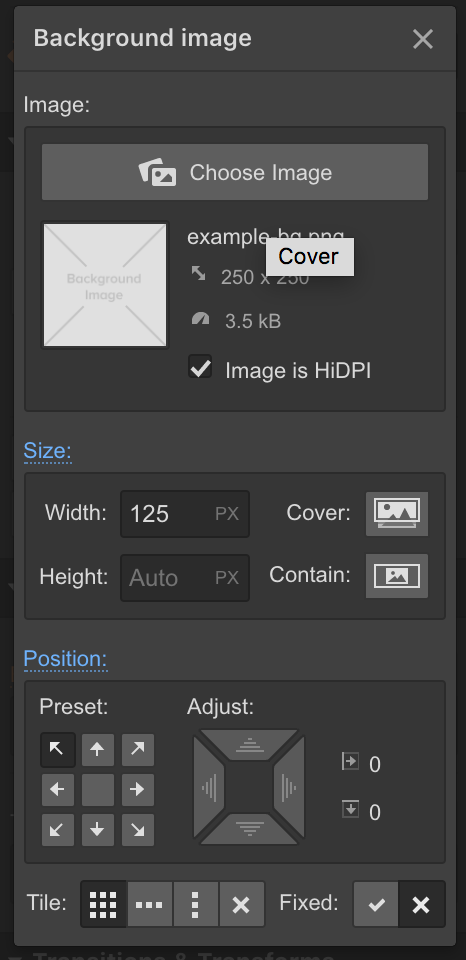Select center position preset
Screen dimensions: 466x960
click(97, 790)
